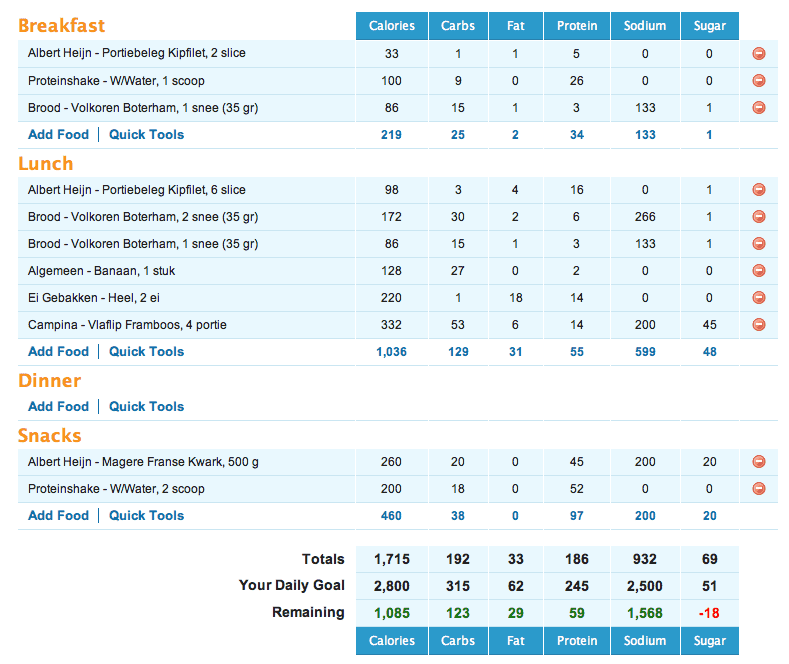The height and width of the screenshot is (664, 789).
Task: Add Food to Dinner
Action: (x=58, y=407)
